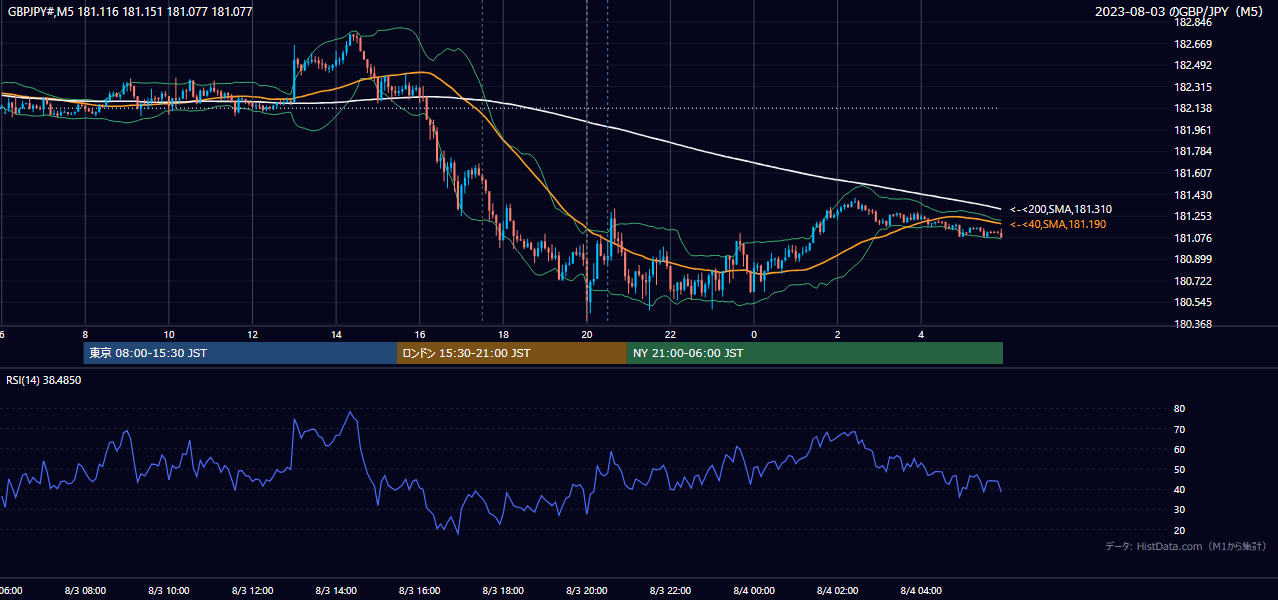Click price level 181.784 on the axis
Image resolution: width=1278 pixels, height=600 pixels.
click(1193, 152)
